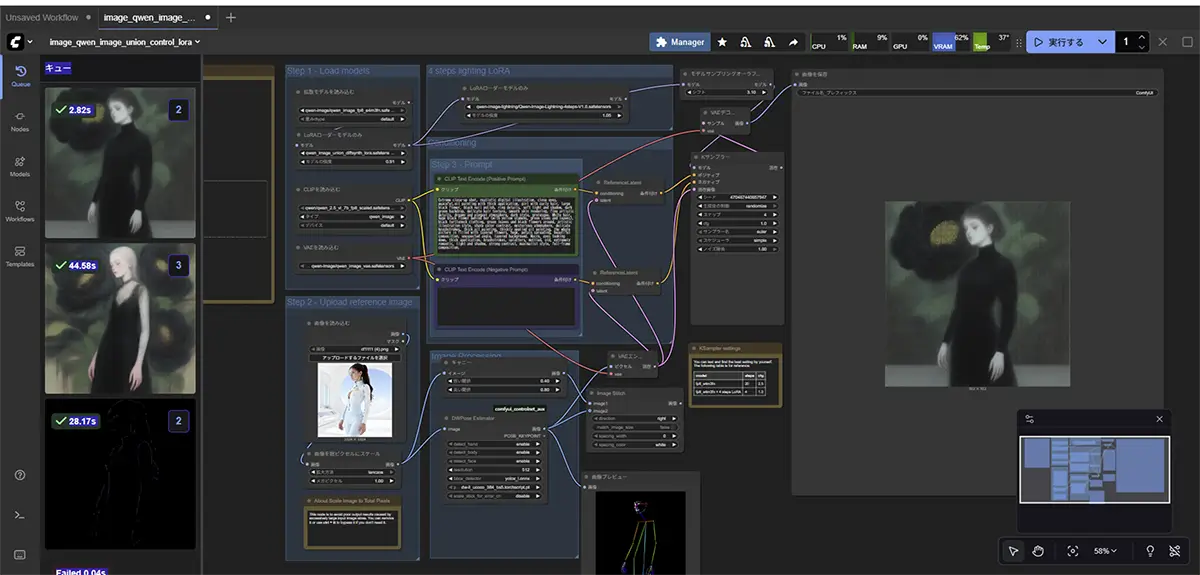This screenshot has height=575, width=1200.
Task: Change the bbox_detector yolox selector
Action: click(x=492, y=478)
